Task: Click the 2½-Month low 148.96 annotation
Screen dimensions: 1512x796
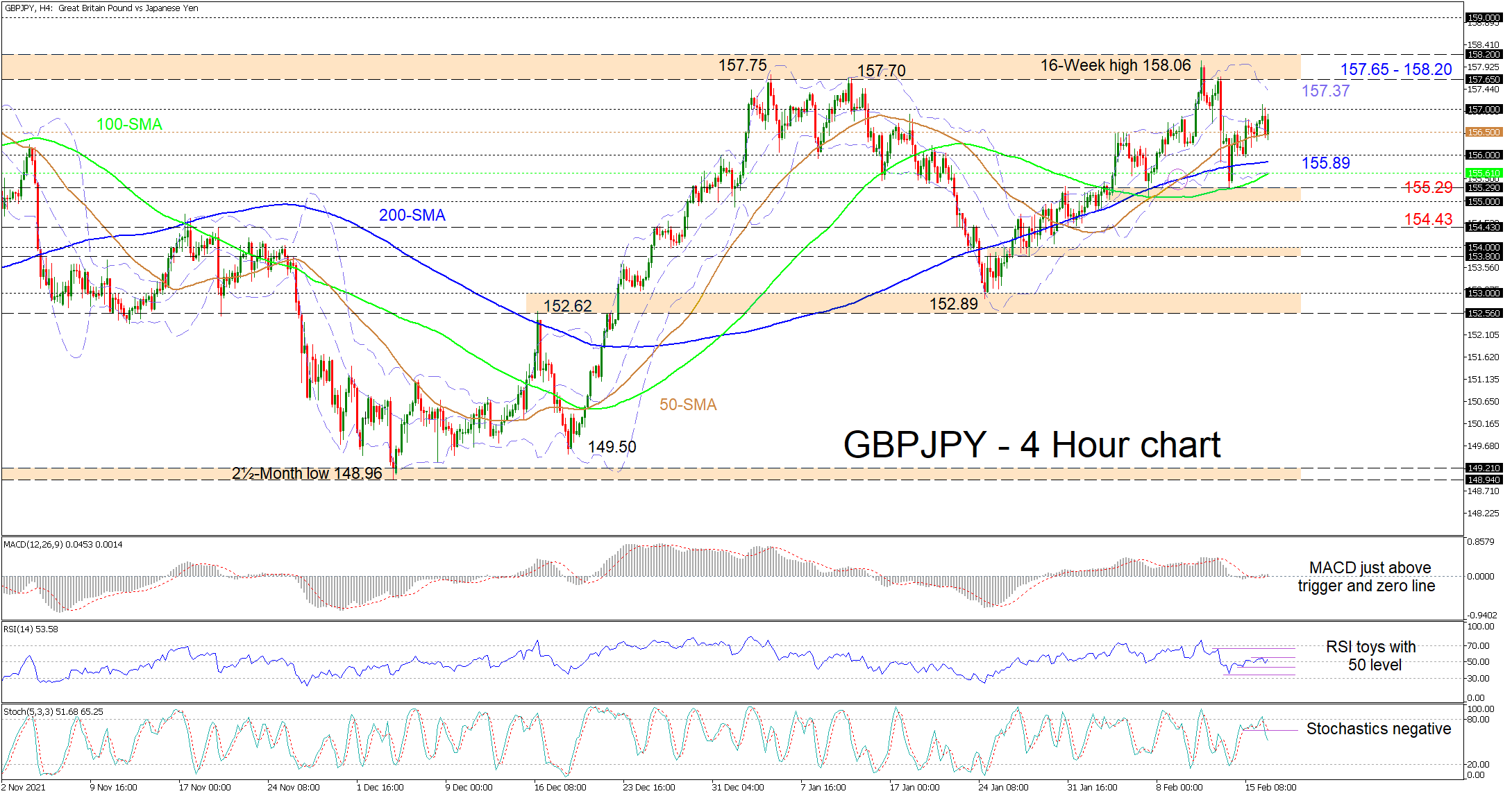Action: (306, 473)
